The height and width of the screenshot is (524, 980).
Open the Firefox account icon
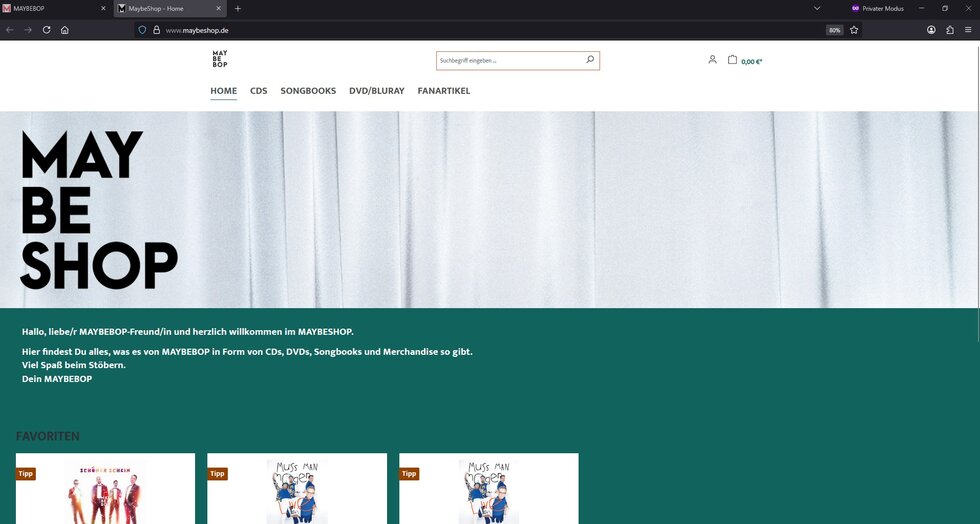(x=931, y=30)
